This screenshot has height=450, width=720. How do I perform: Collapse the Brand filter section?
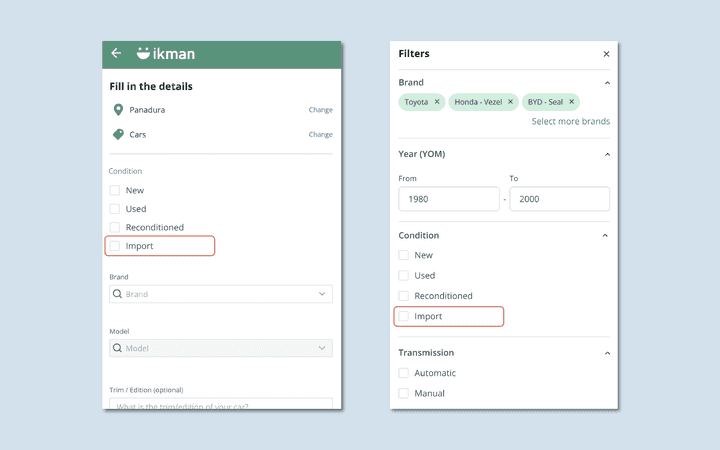tap(607, 83)
